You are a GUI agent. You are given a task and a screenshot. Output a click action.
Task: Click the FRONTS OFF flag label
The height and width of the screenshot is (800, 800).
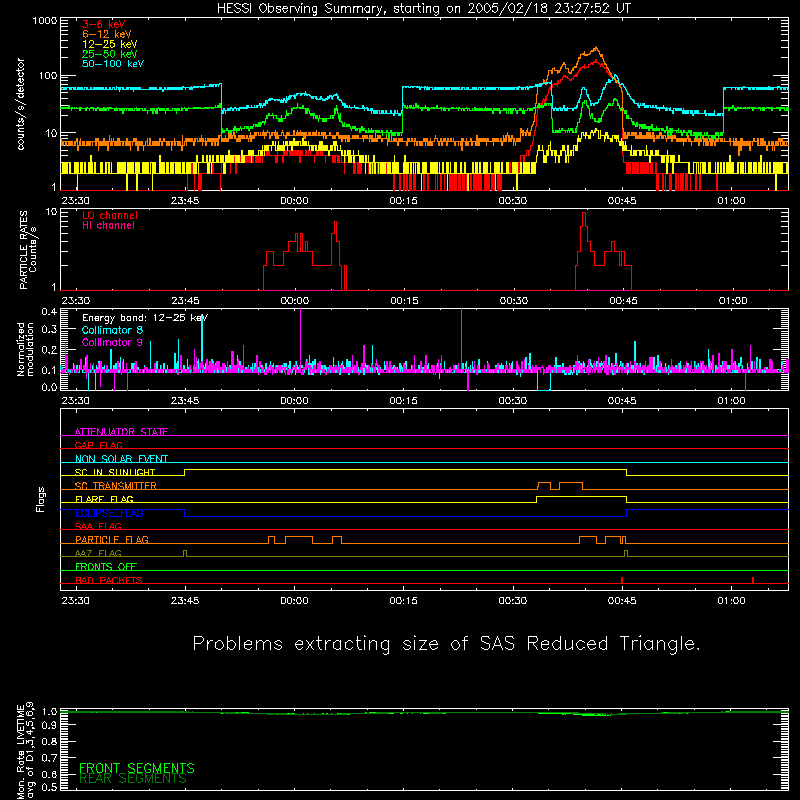tap(106, 567)
